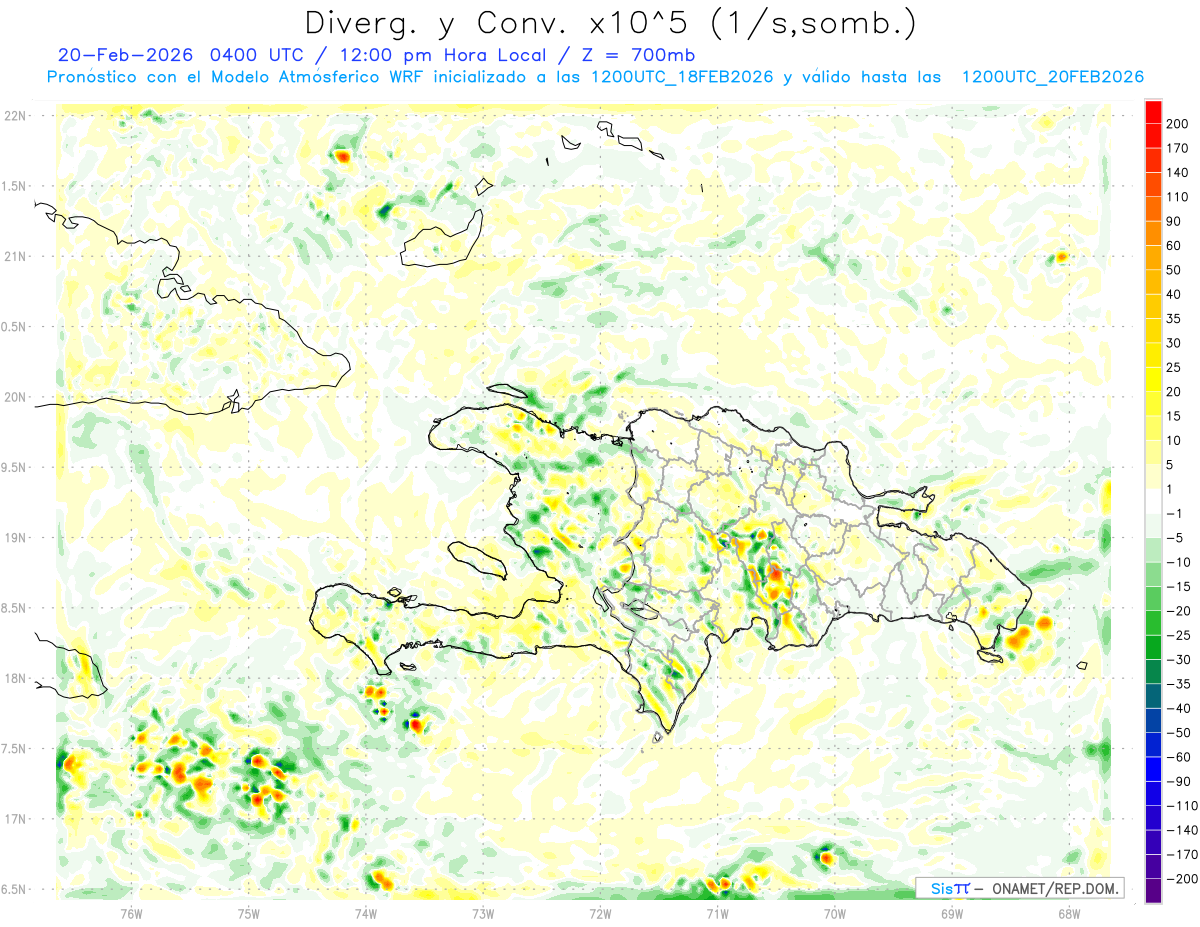This screenshot has width=1200, height=927.
Task: Click the 0.5N latitude axis label
Action: pos(15,327)
